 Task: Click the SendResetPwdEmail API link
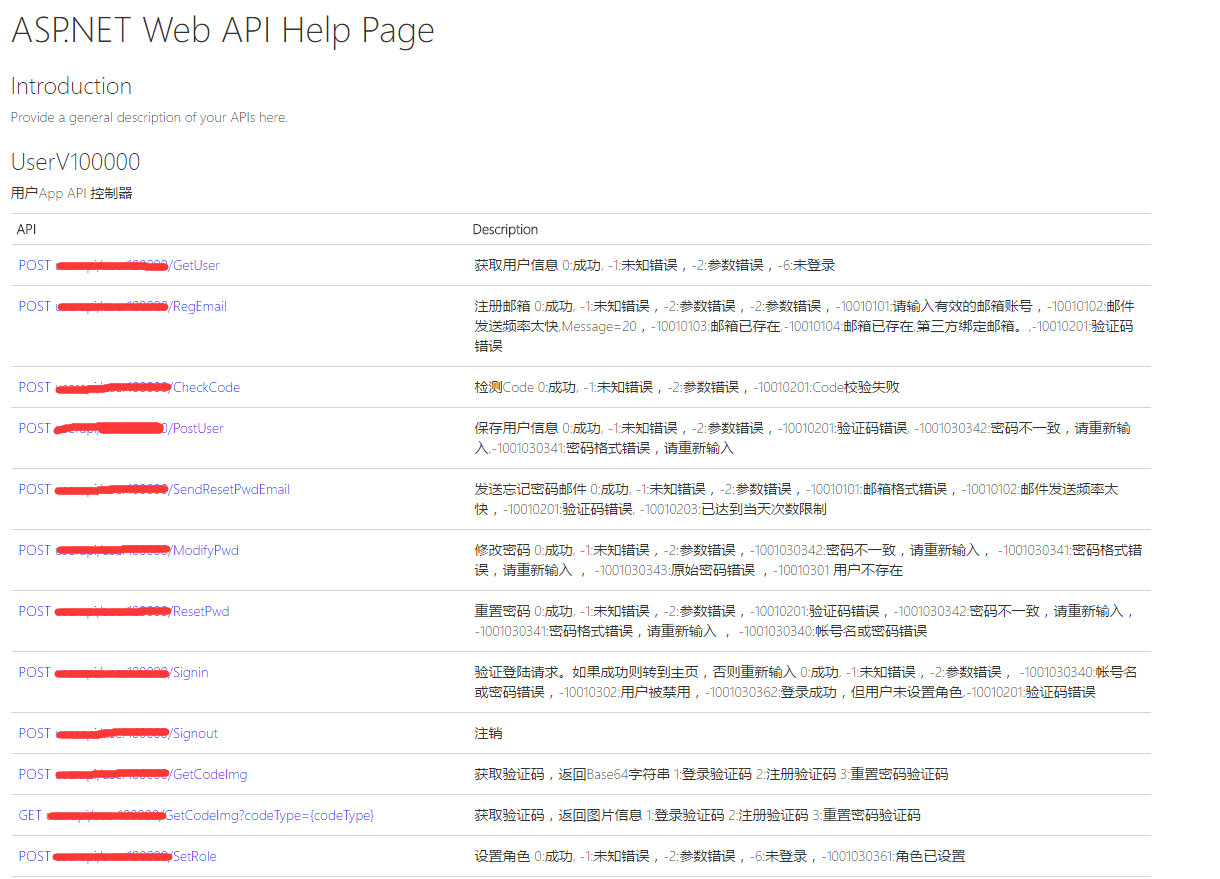pyautogui.click(x=230, y=489)
